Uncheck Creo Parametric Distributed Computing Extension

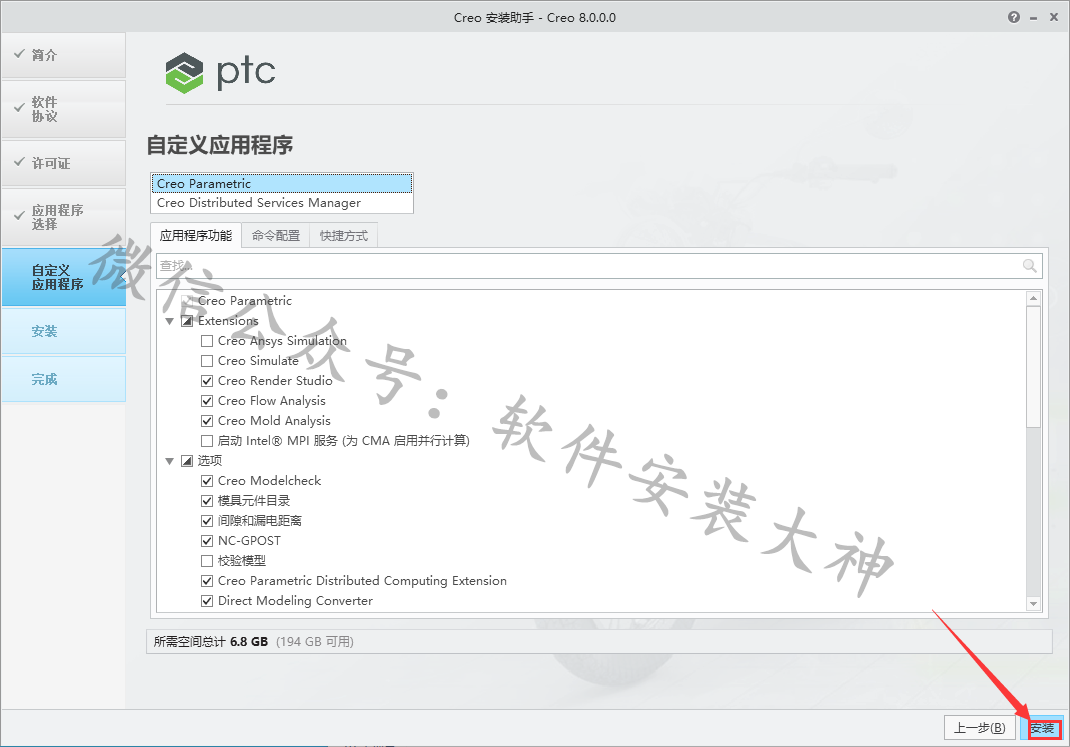(207, 581)
